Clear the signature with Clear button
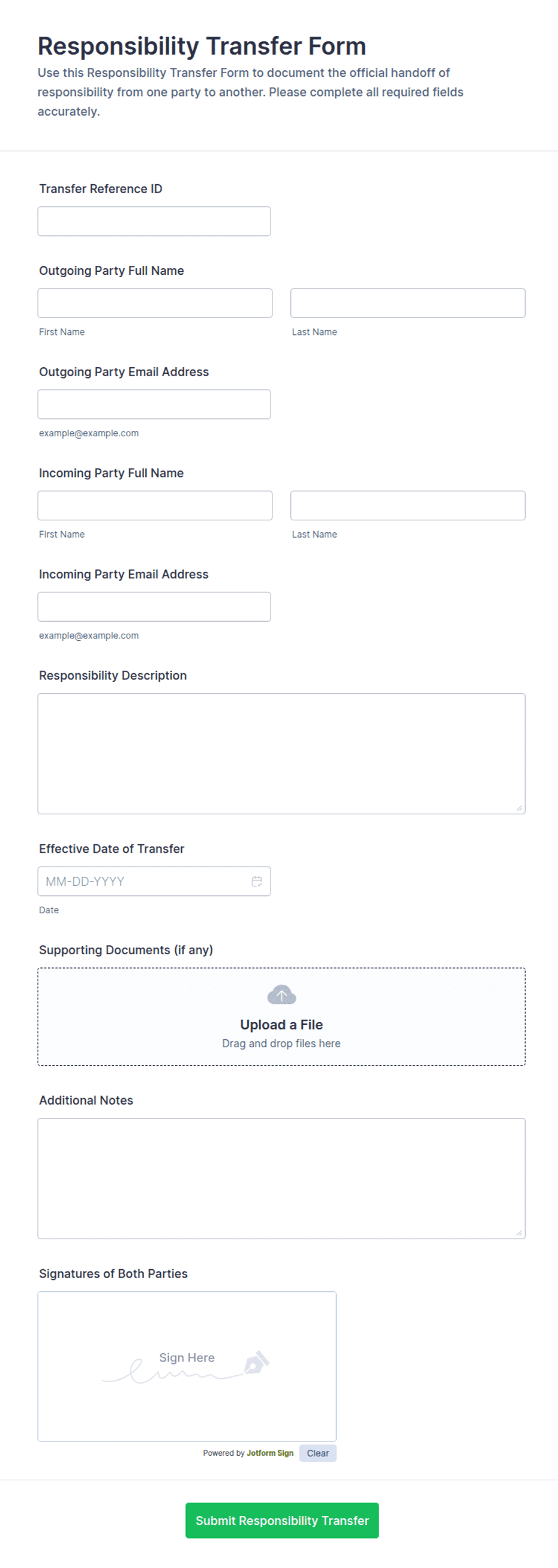 click(317, 1453)
